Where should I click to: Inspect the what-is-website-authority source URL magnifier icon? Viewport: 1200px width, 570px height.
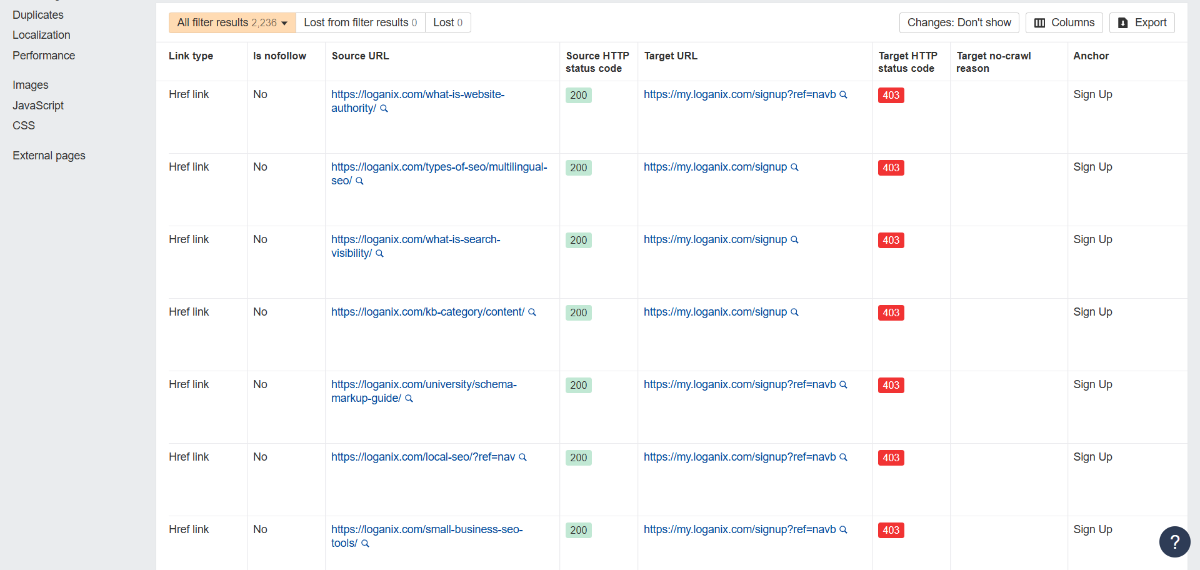tap(384, 109)
